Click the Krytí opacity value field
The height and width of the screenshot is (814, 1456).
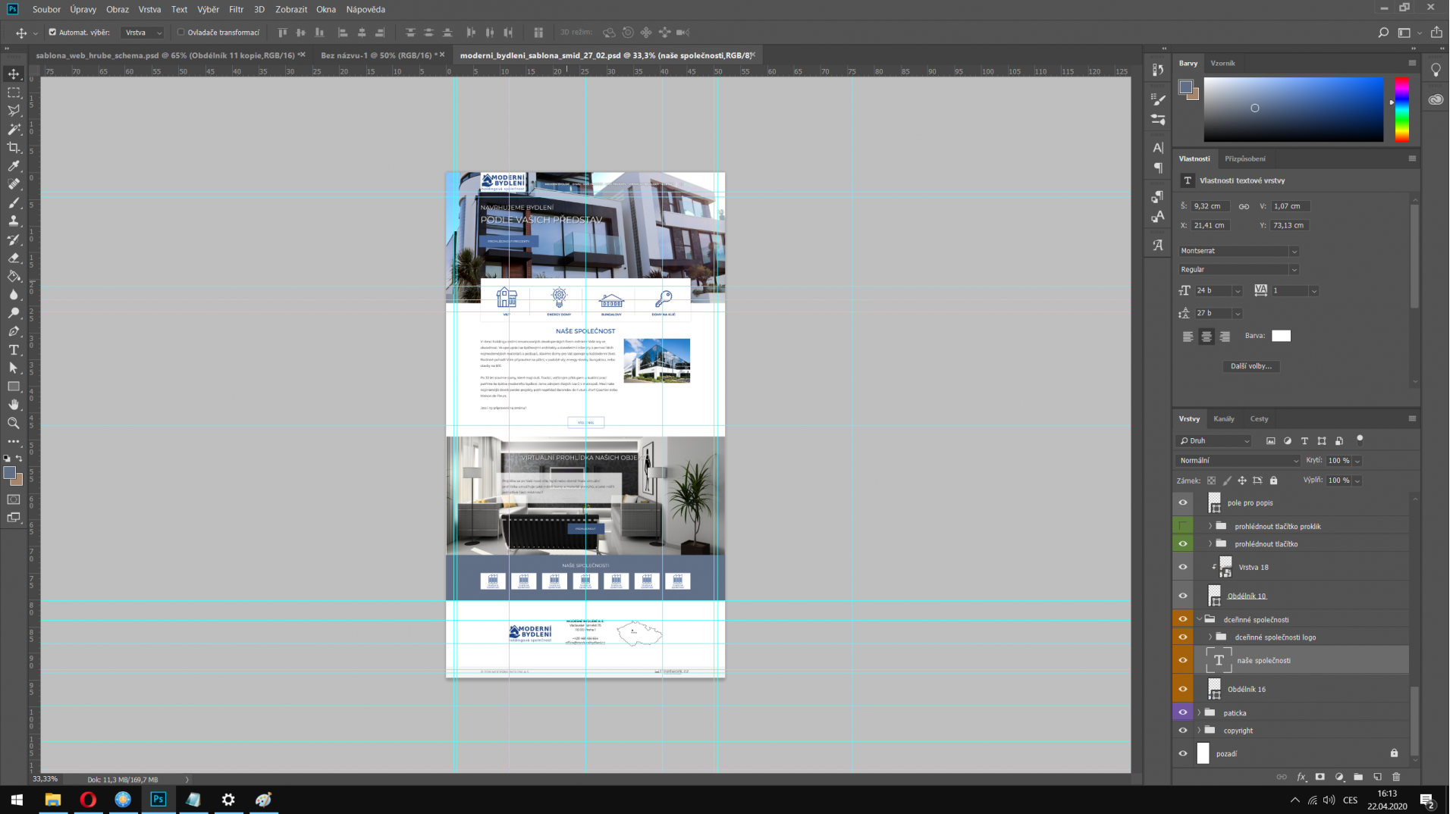[x=1339, y=460]
